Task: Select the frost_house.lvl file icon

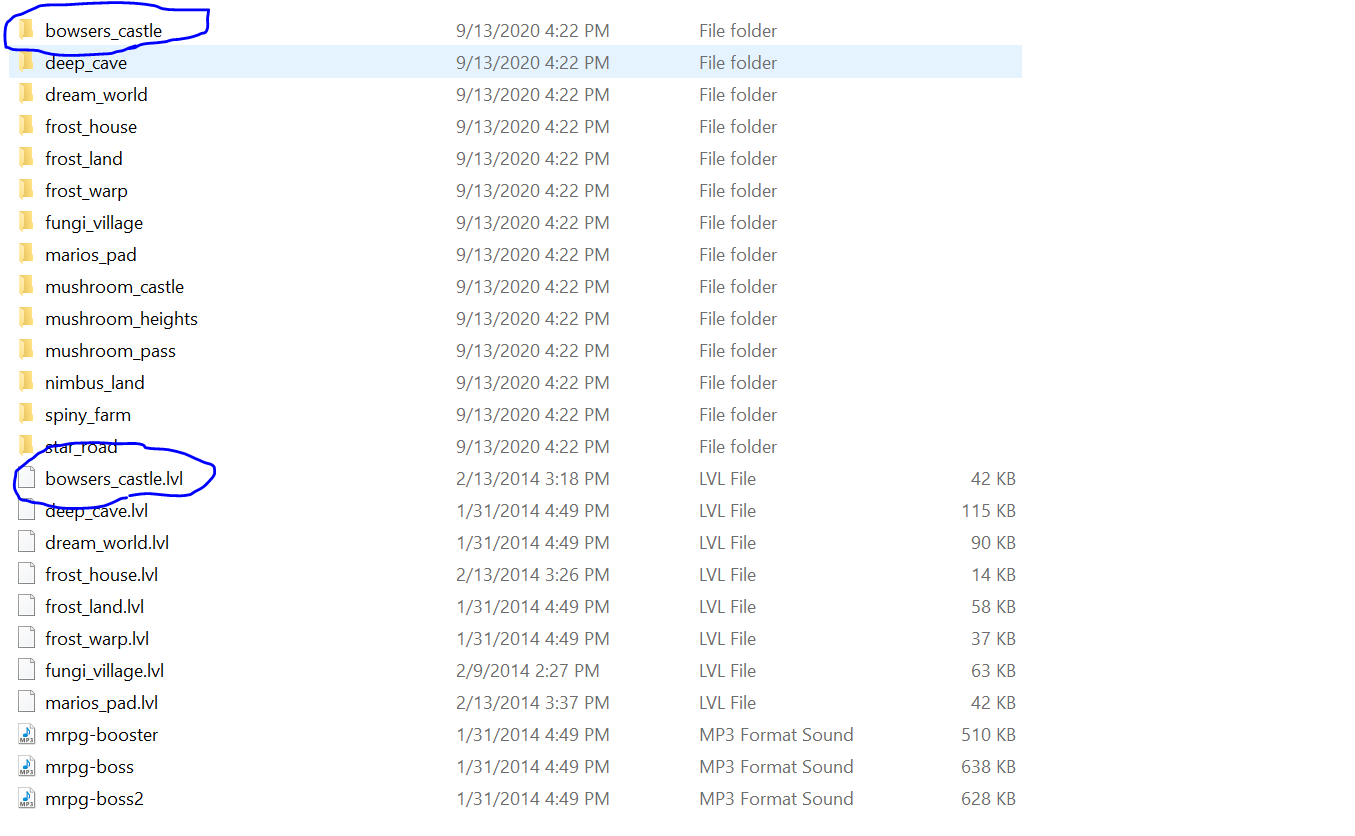Action: tap(26, 574)
